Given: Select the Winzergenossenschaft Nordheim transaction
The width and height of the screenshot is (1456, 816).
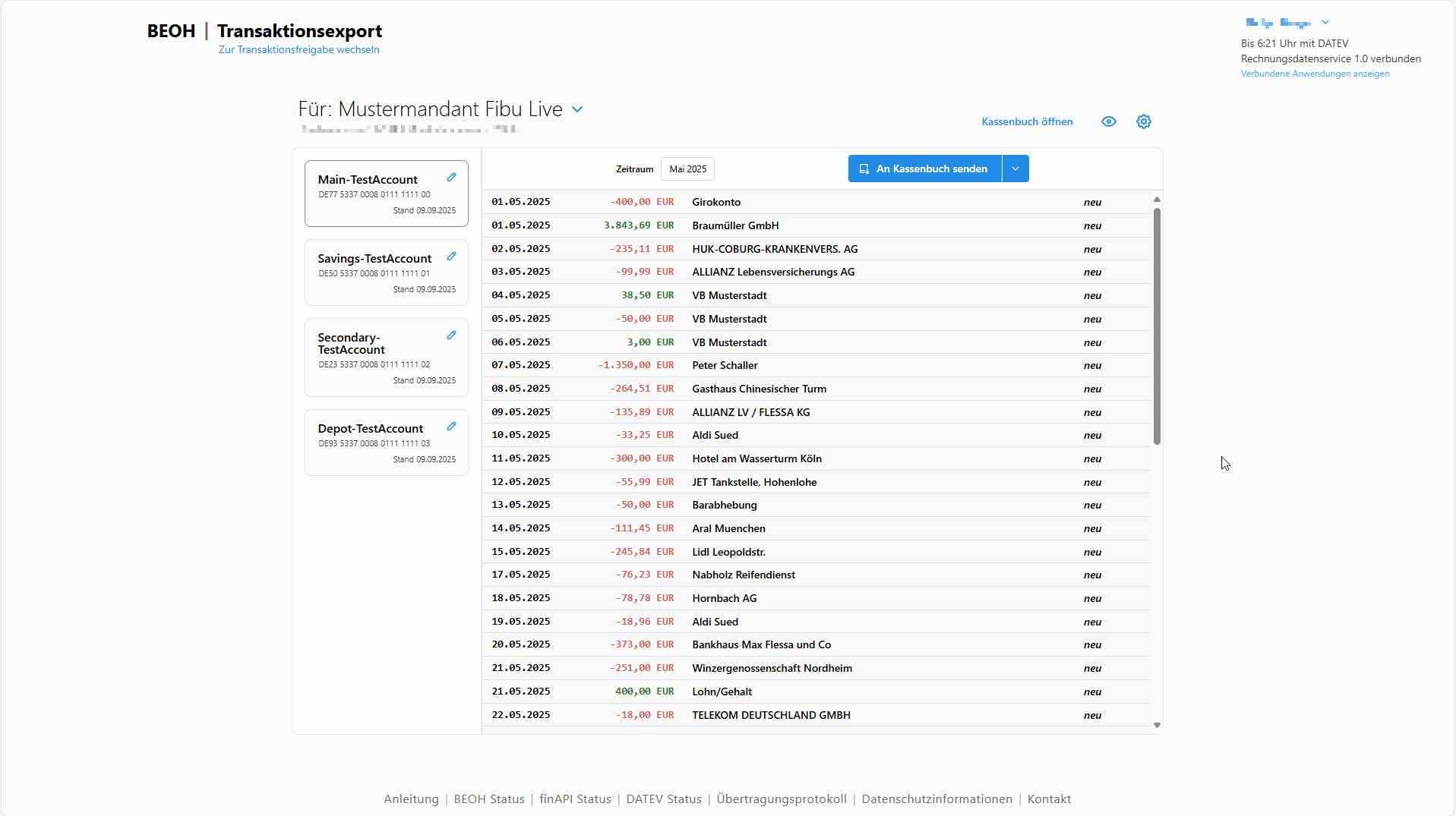Looking at the screenshot, I should 816,668.
